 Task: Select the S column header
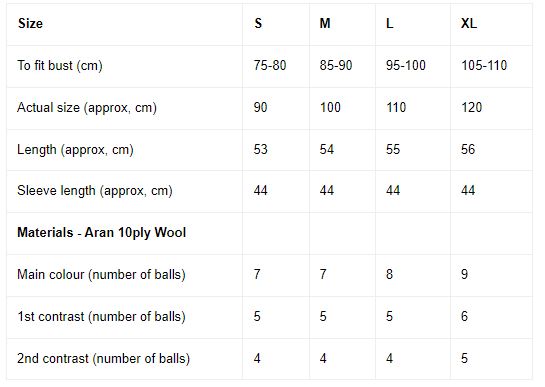click(x=258, y=24)
